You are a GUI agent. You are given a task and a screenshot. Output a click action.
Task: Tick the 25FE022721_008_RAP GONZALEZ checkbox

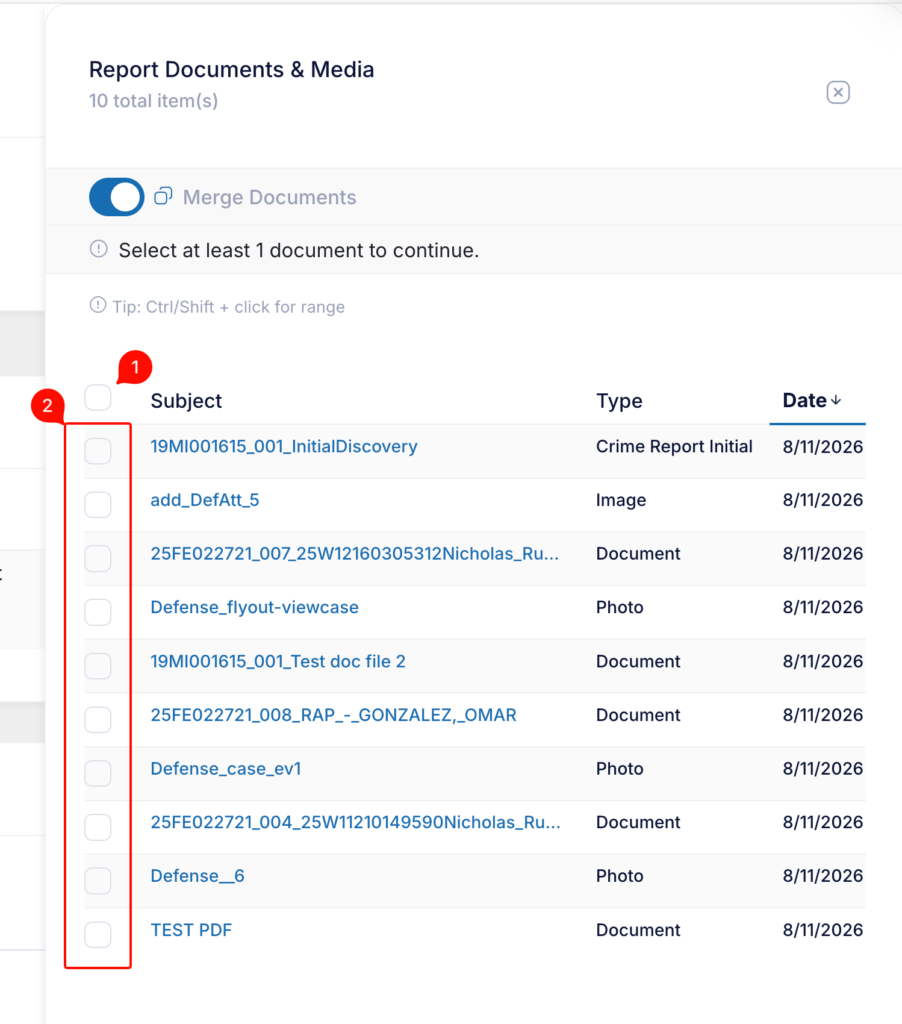(x=98, y=719)
